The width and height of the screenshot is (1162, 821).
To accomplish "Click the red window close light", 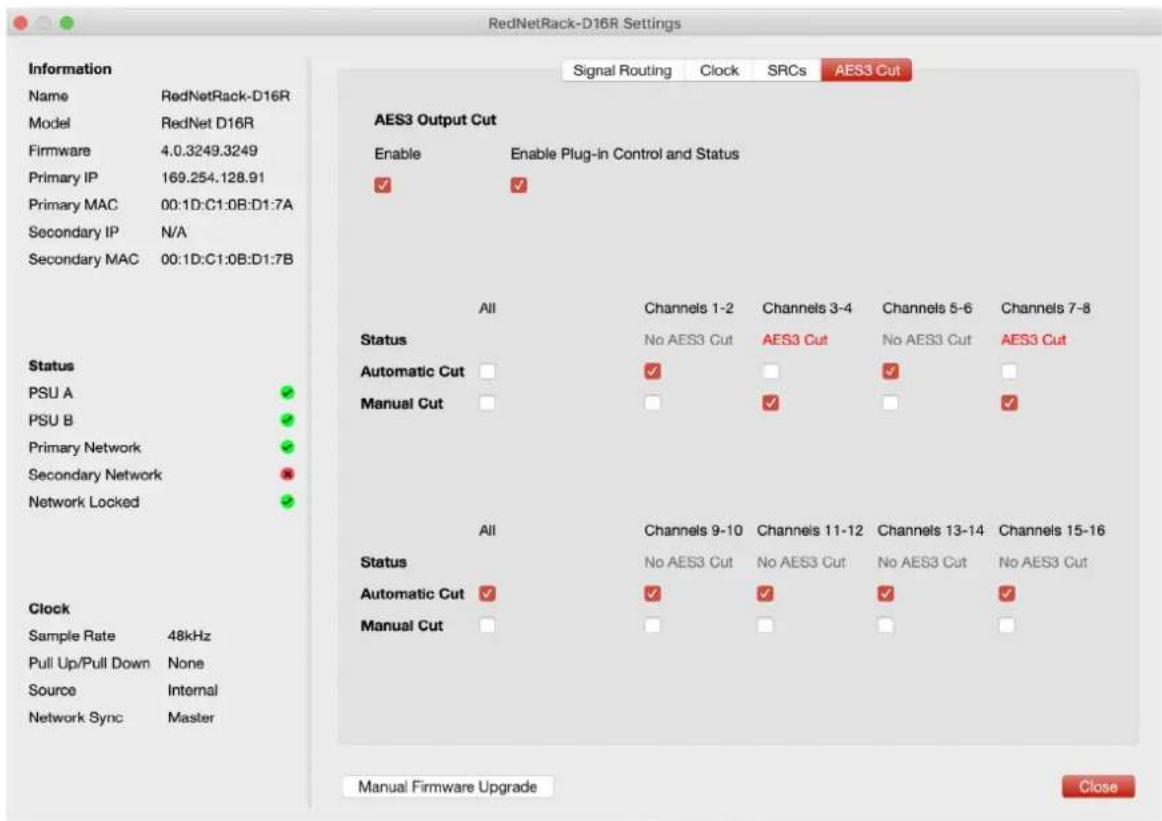I will coord(21,23).
